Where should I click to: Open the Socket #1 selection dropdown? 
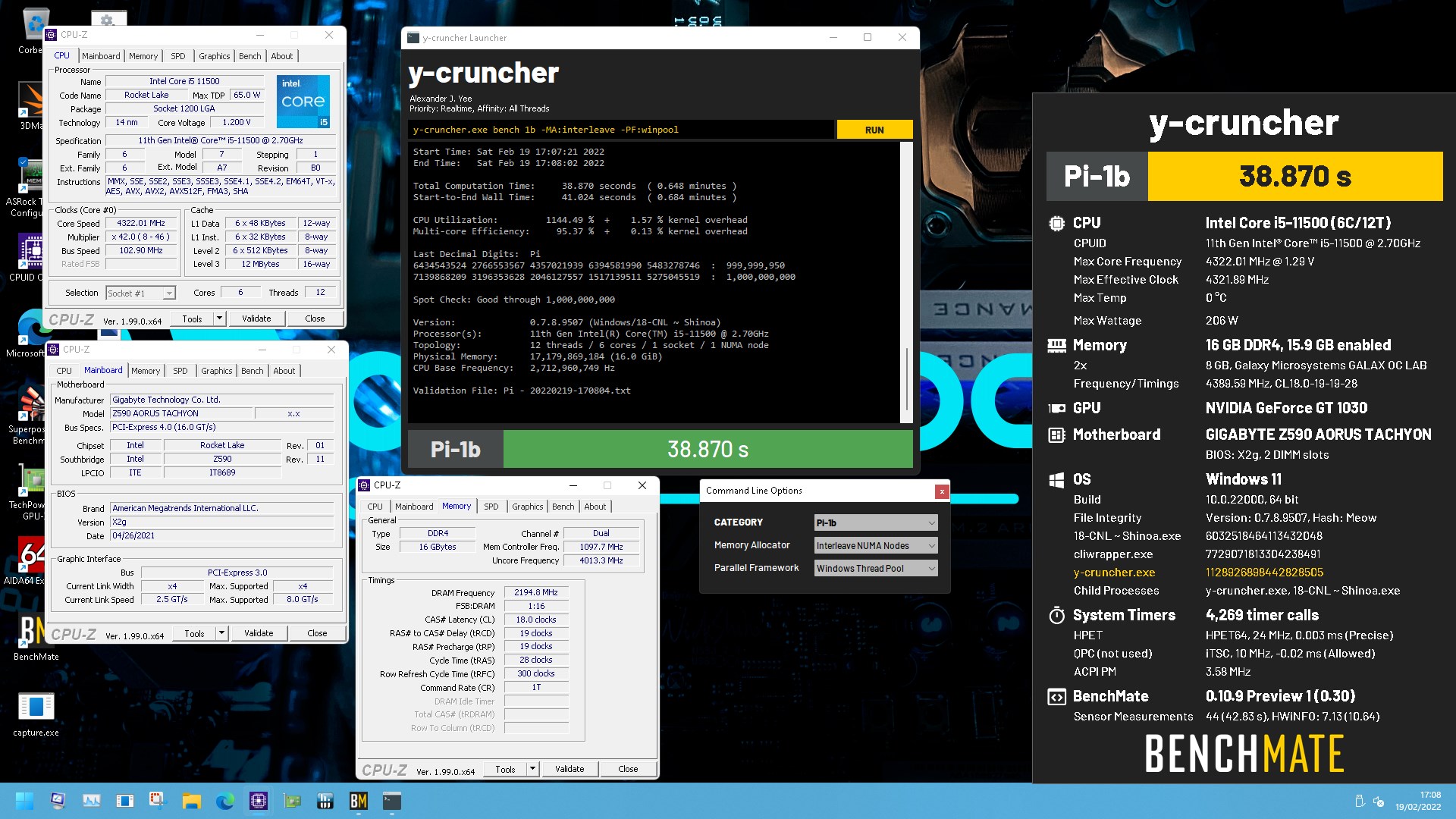140,293
